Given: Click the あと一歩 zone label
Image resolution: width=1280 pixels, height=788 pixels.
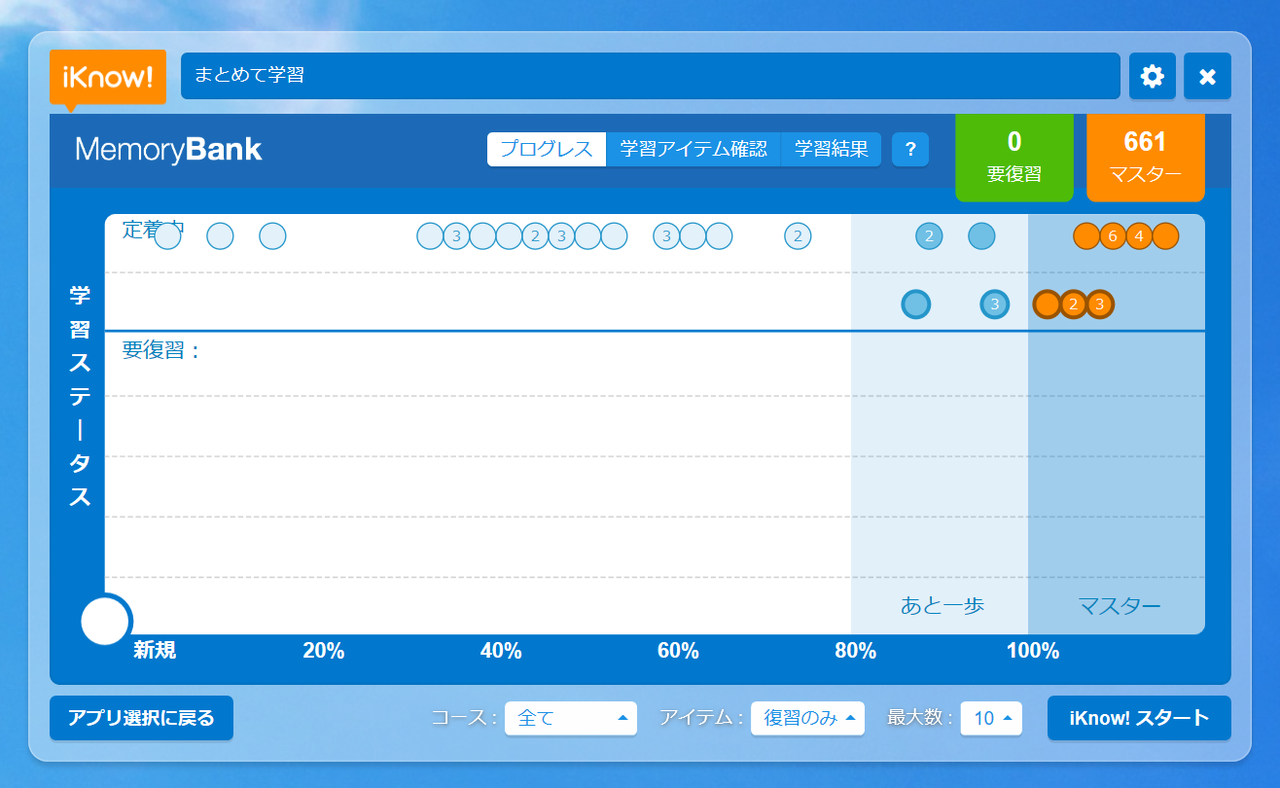Looking at the screenshot, I should [942, 605].
